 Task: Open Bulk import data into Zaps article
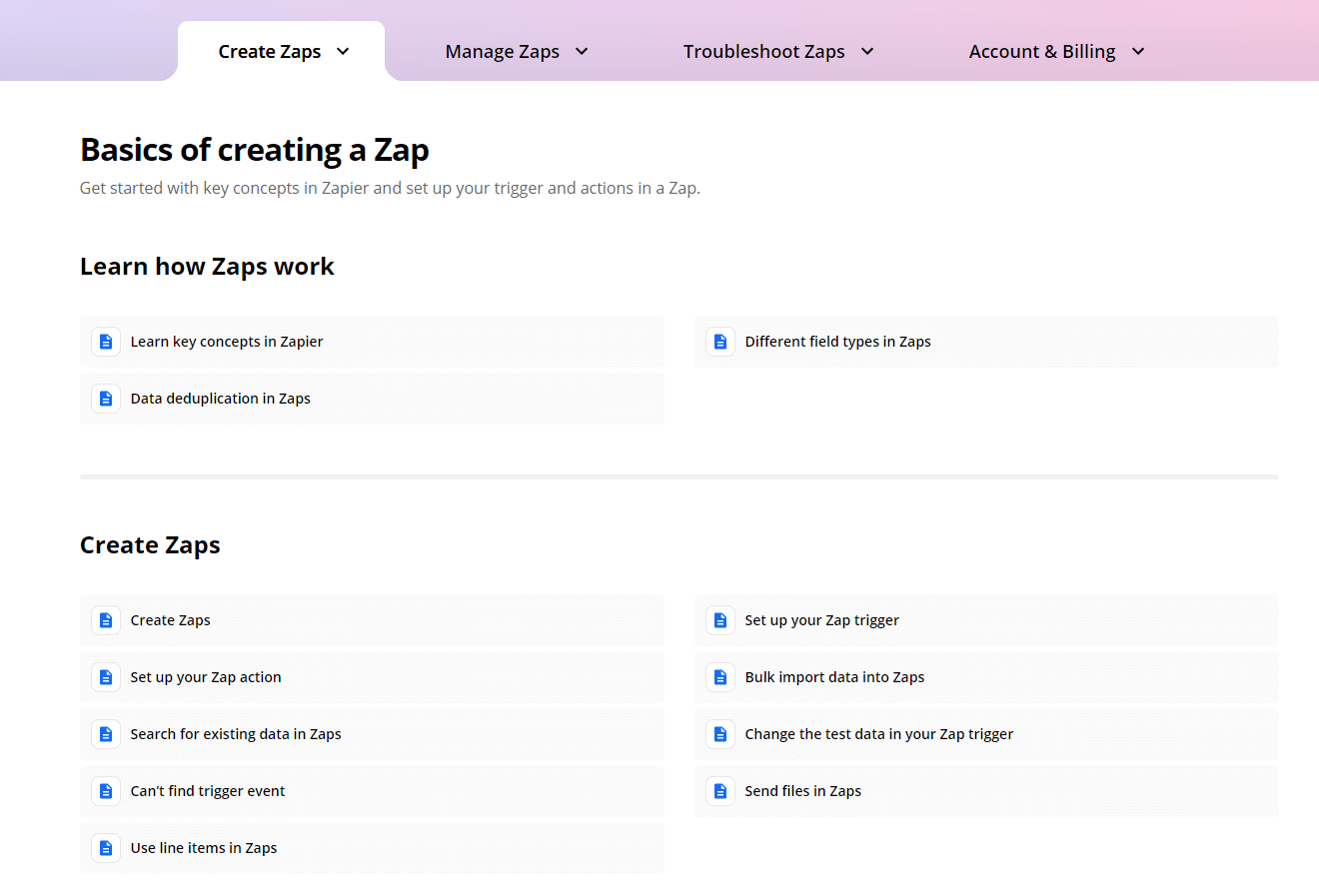tap(986, 677)
